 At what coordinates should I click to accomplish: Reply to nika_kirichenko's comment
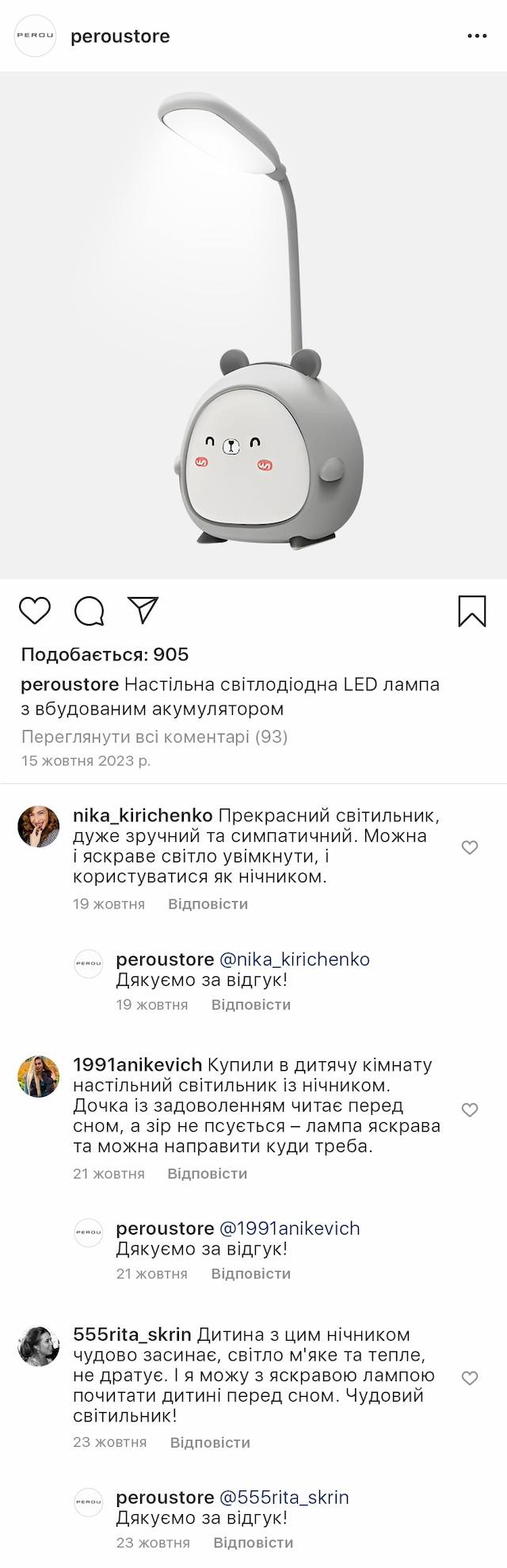coord(208,904)
